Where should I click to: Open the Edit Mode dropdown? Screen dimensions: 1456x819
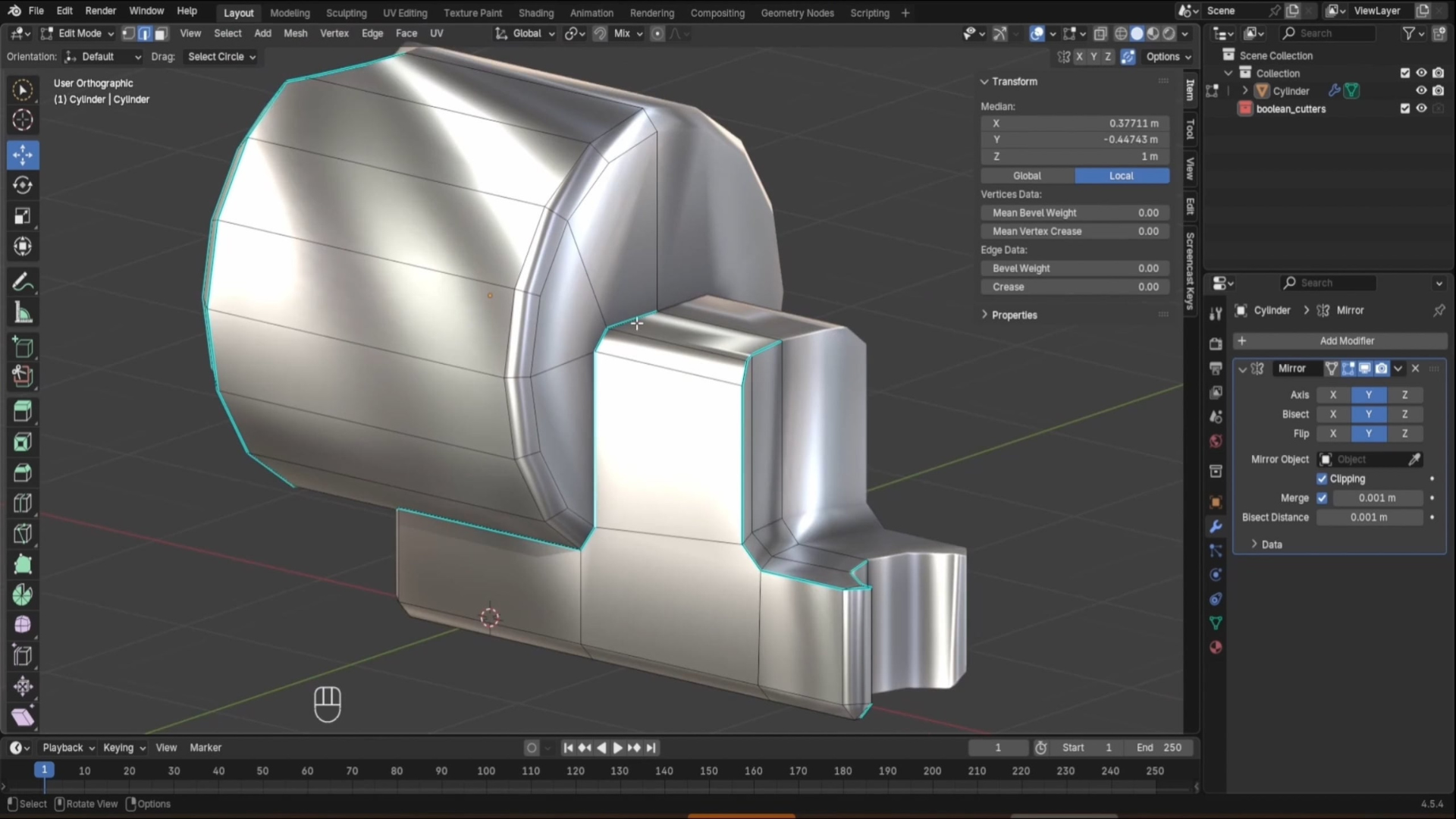click(x=79, y=33)
